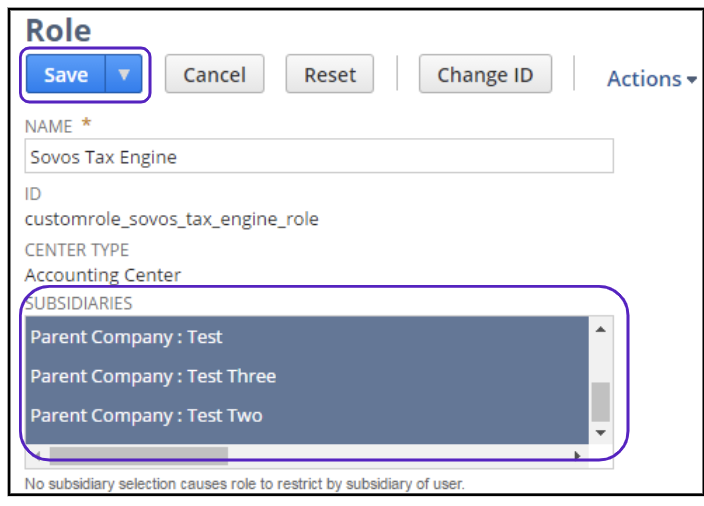Select subsidiary Parent Company : Test
The width and height of the screenshot is (704, 506).
126,337
